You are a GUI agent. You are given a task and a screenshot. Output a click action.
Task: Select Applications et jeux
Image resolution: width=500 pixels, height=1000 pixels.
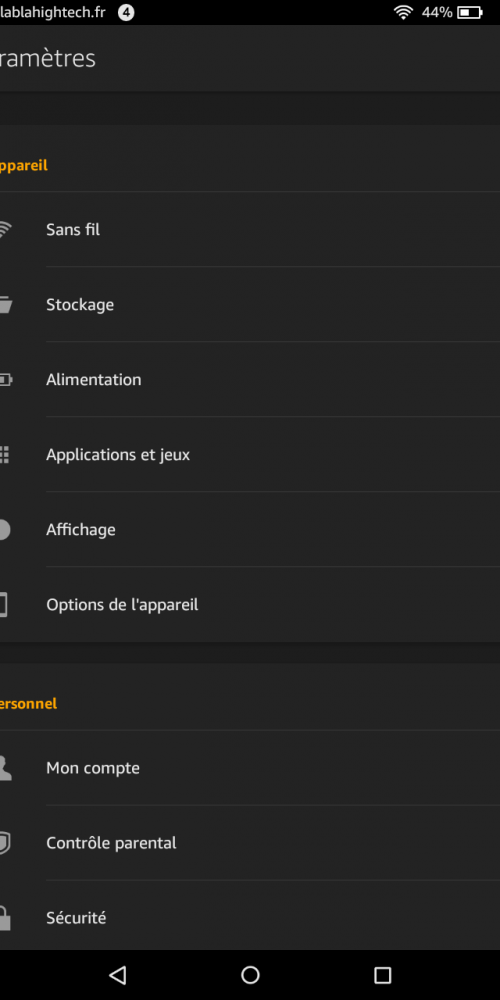click(250, 455)
